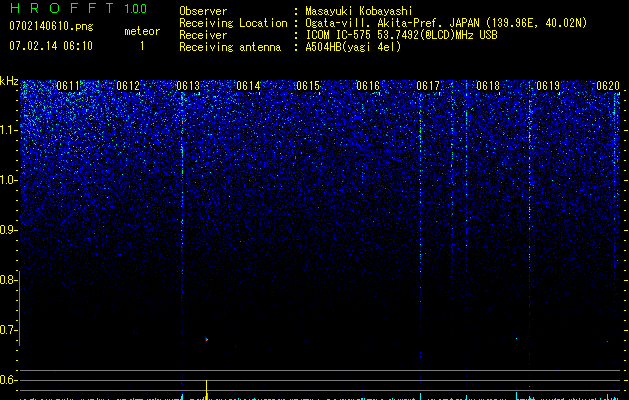Click the HROFFT program title

coord(62,8)
